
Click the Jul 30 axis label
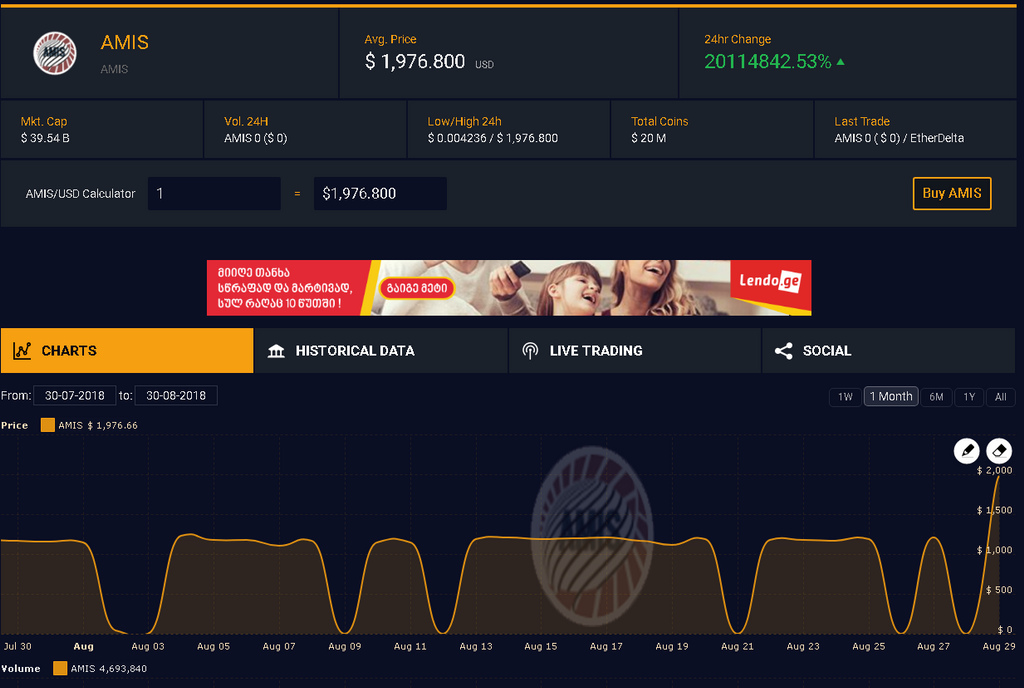(x=18, y=646)
